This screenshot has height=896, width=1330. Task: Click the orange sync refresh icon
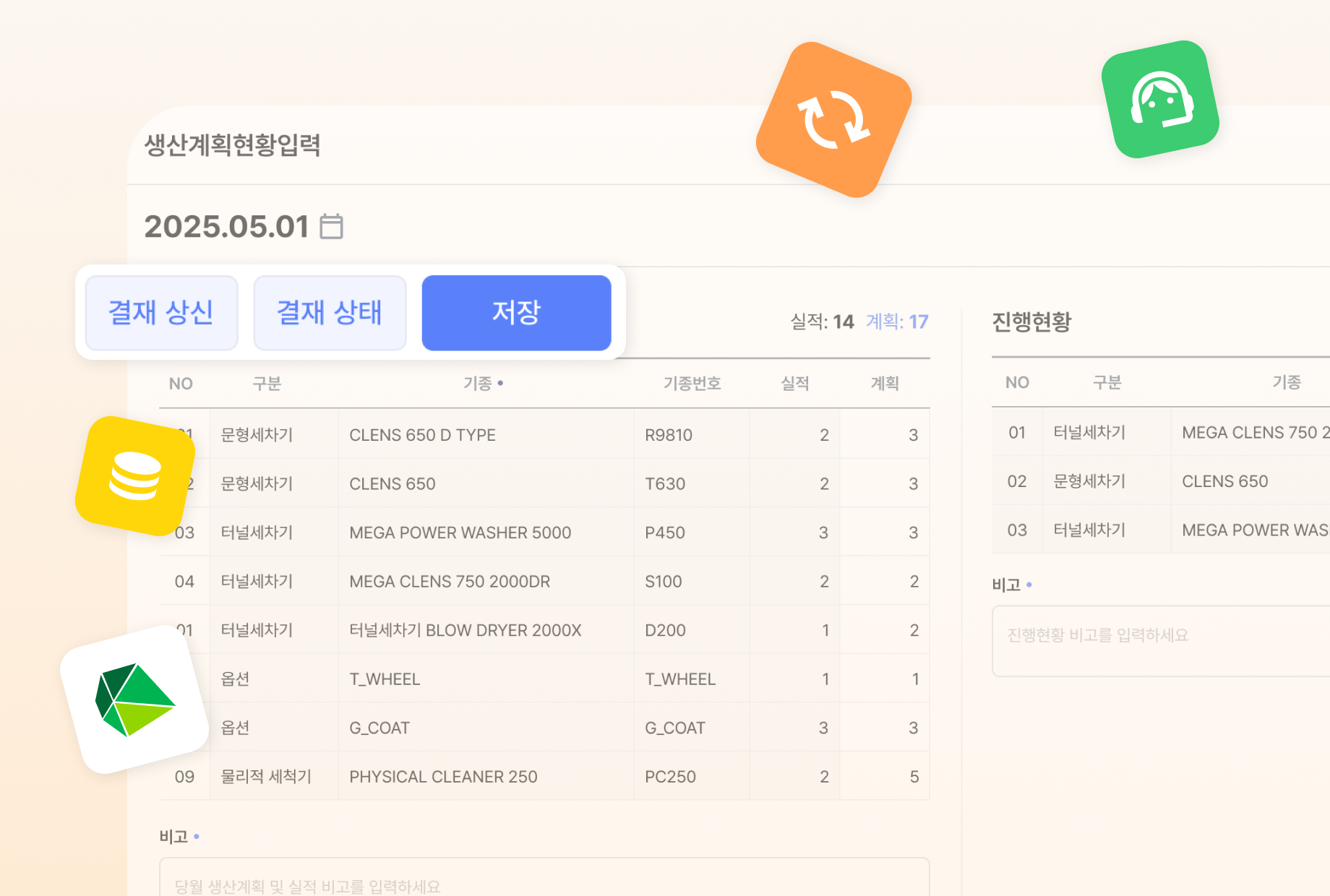click(x=833, y=120)
